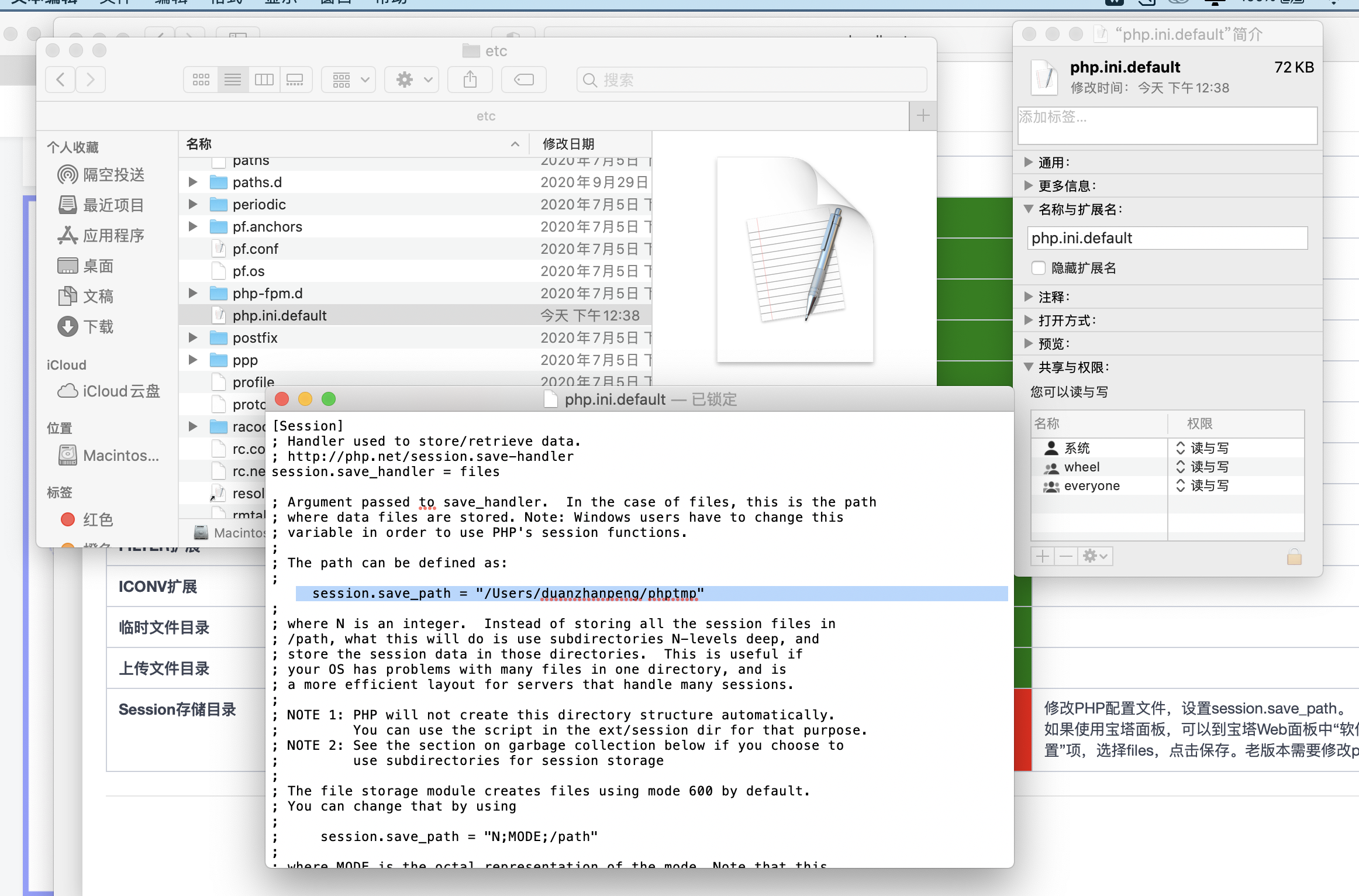Image resolution: width=1359 pixels, height=896 pixels.
Task: Open Finder group-by arrangement dropdown
Action: (350, 80)
